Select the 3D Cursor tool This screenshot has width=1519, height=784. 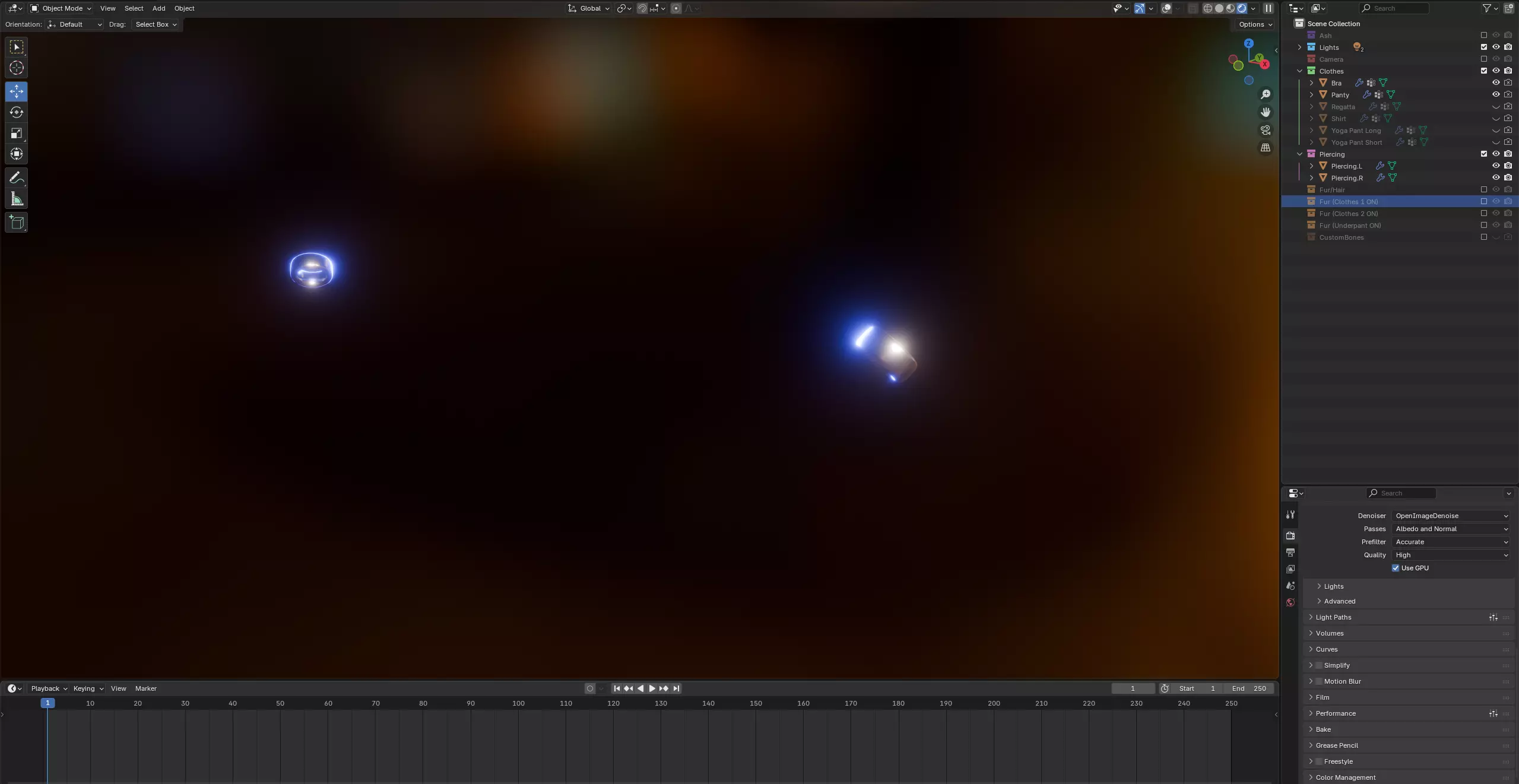coord(17,68)
